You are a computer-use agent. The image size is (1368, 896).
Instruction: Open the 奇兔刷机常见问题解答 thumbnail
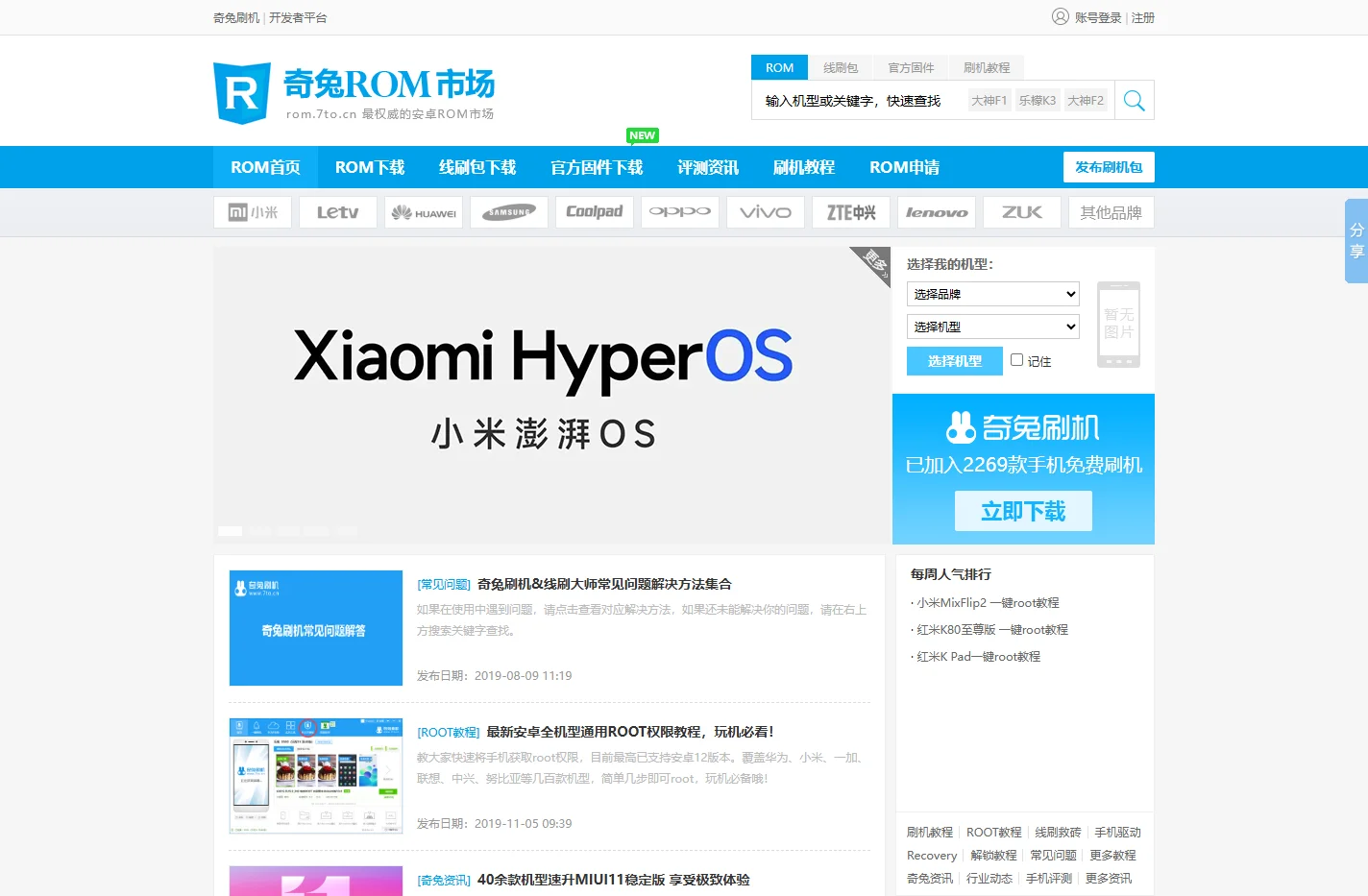[x=316, y=628]
